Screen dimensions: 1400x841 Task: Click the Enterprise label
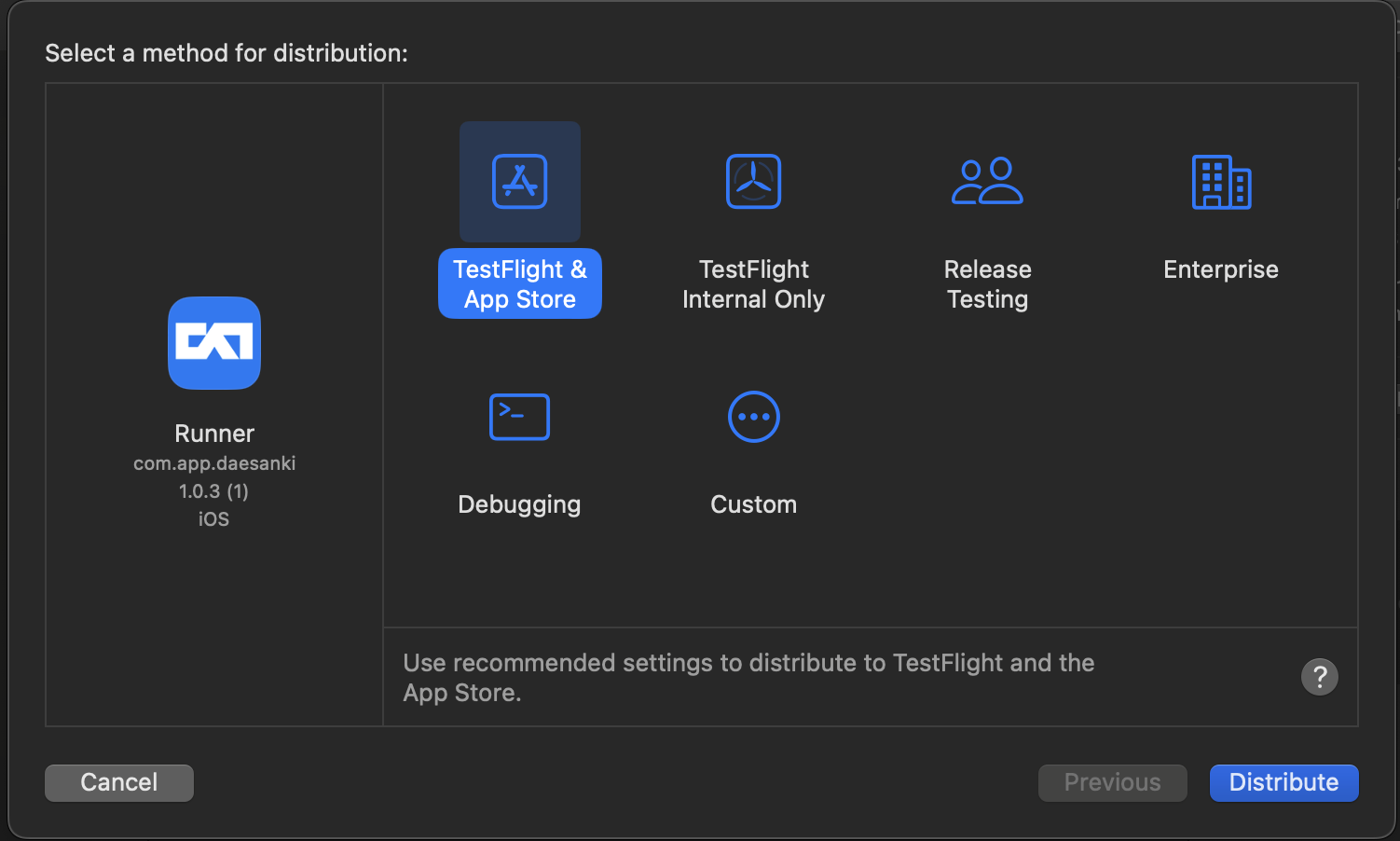point(1221,269)
